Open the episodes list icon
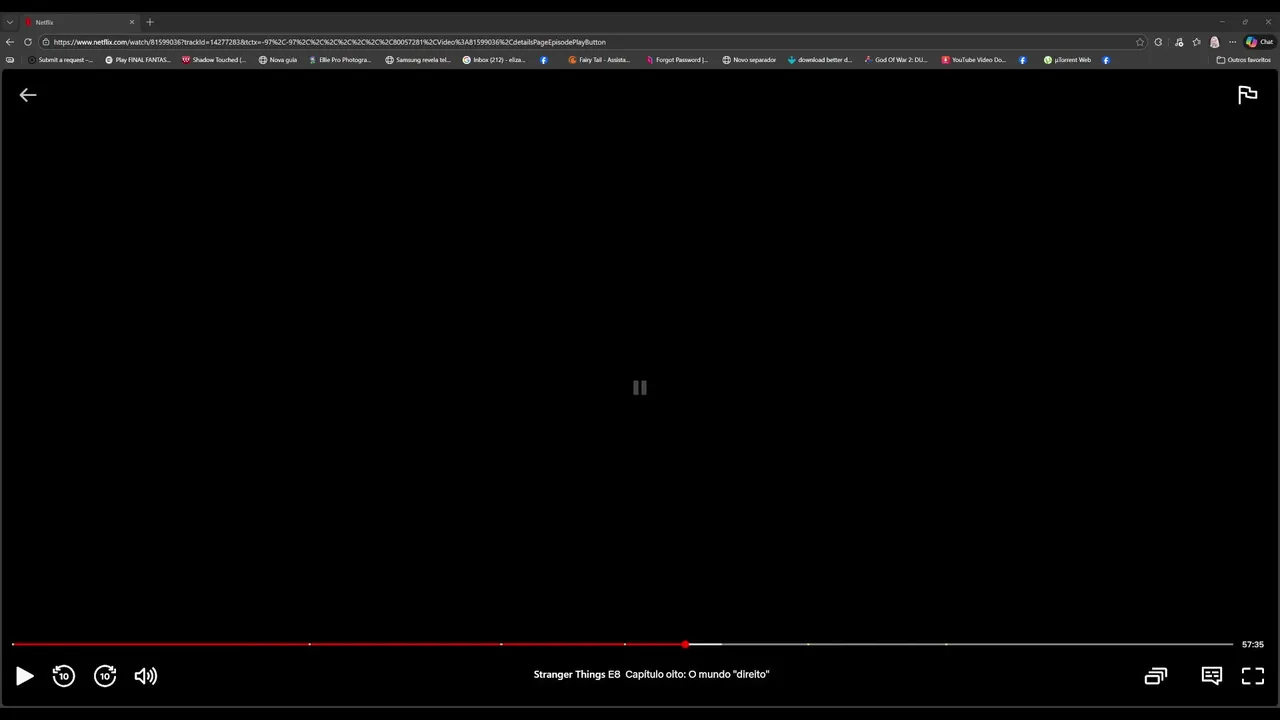Viewport: 1280px width, 720px height. [x=1156, y=676]
